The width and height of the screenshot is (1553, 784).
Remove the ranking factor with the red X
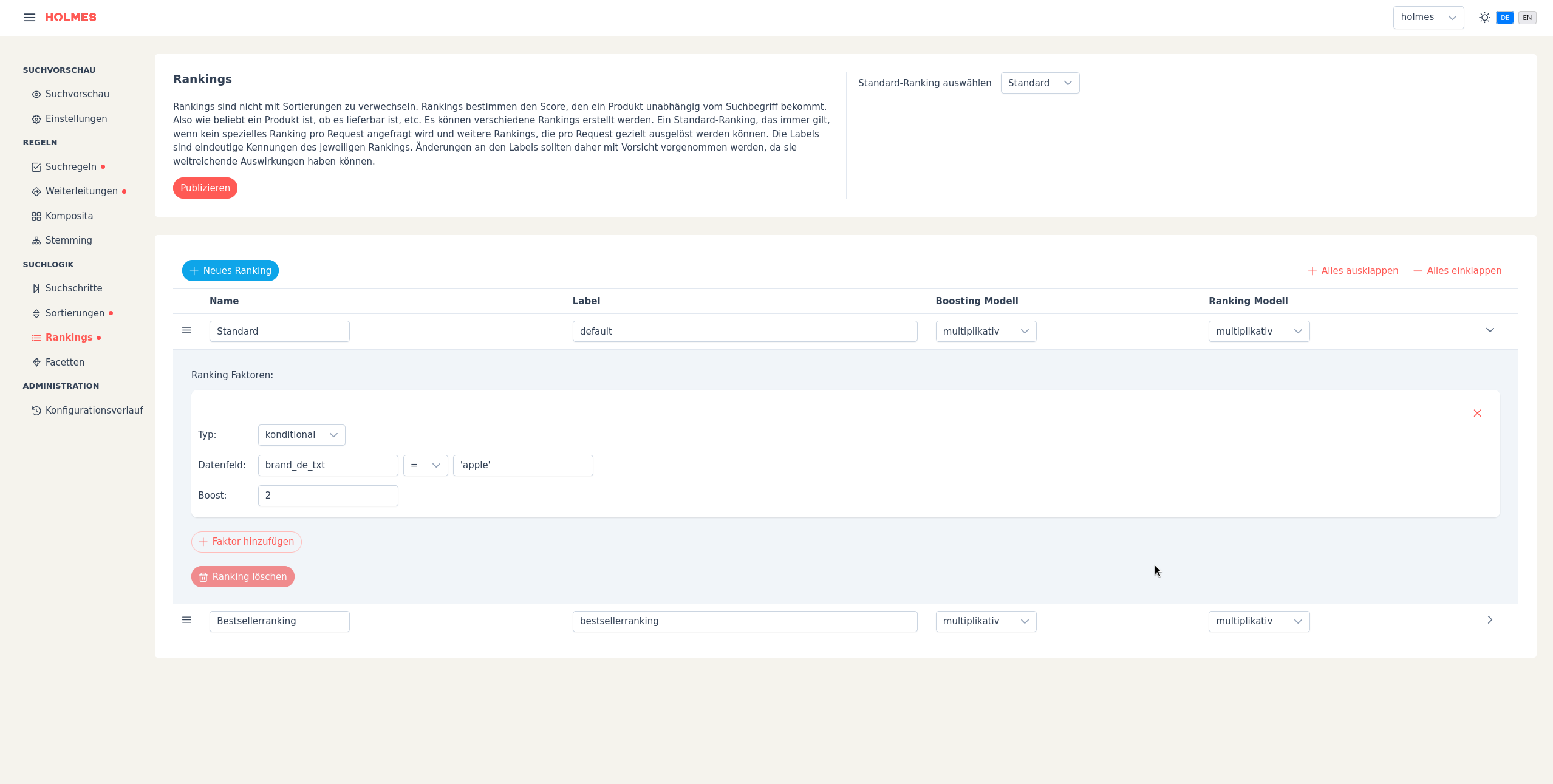pos(1477,413)
